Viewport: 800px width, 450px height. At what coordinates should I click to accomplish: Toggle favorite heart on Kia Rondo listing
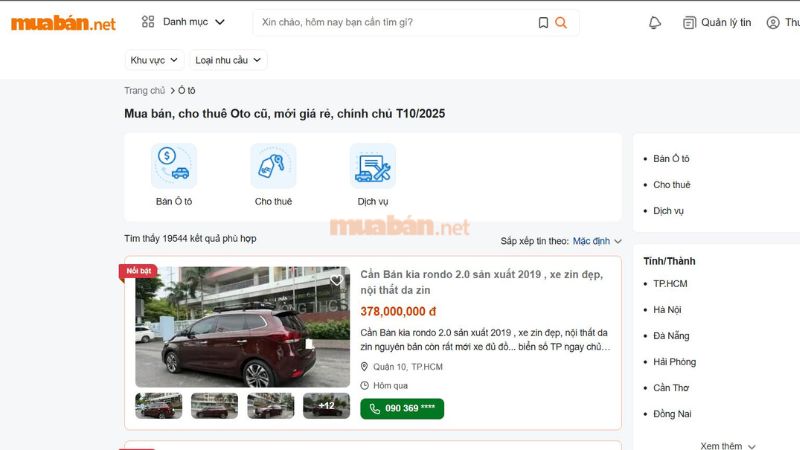(x=336, y=280)
